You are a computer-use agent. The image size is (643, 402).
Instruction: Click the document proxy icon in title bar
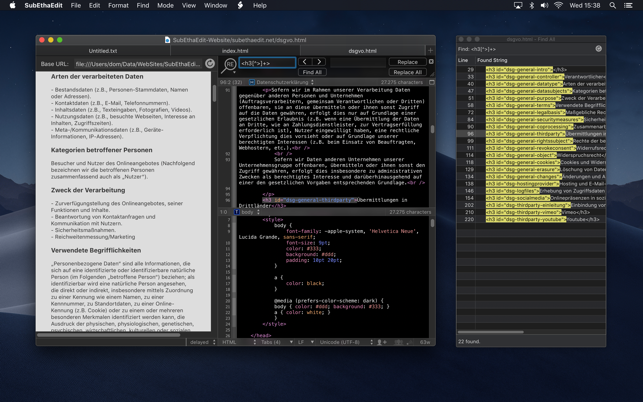(x=167, y=40)
